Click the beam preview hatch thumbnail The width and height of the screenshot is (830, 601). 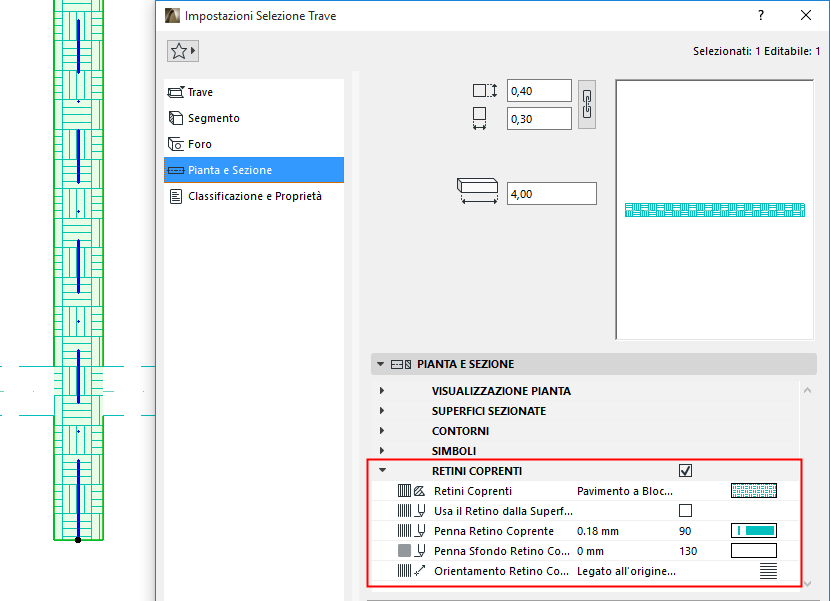click(715, 210)
